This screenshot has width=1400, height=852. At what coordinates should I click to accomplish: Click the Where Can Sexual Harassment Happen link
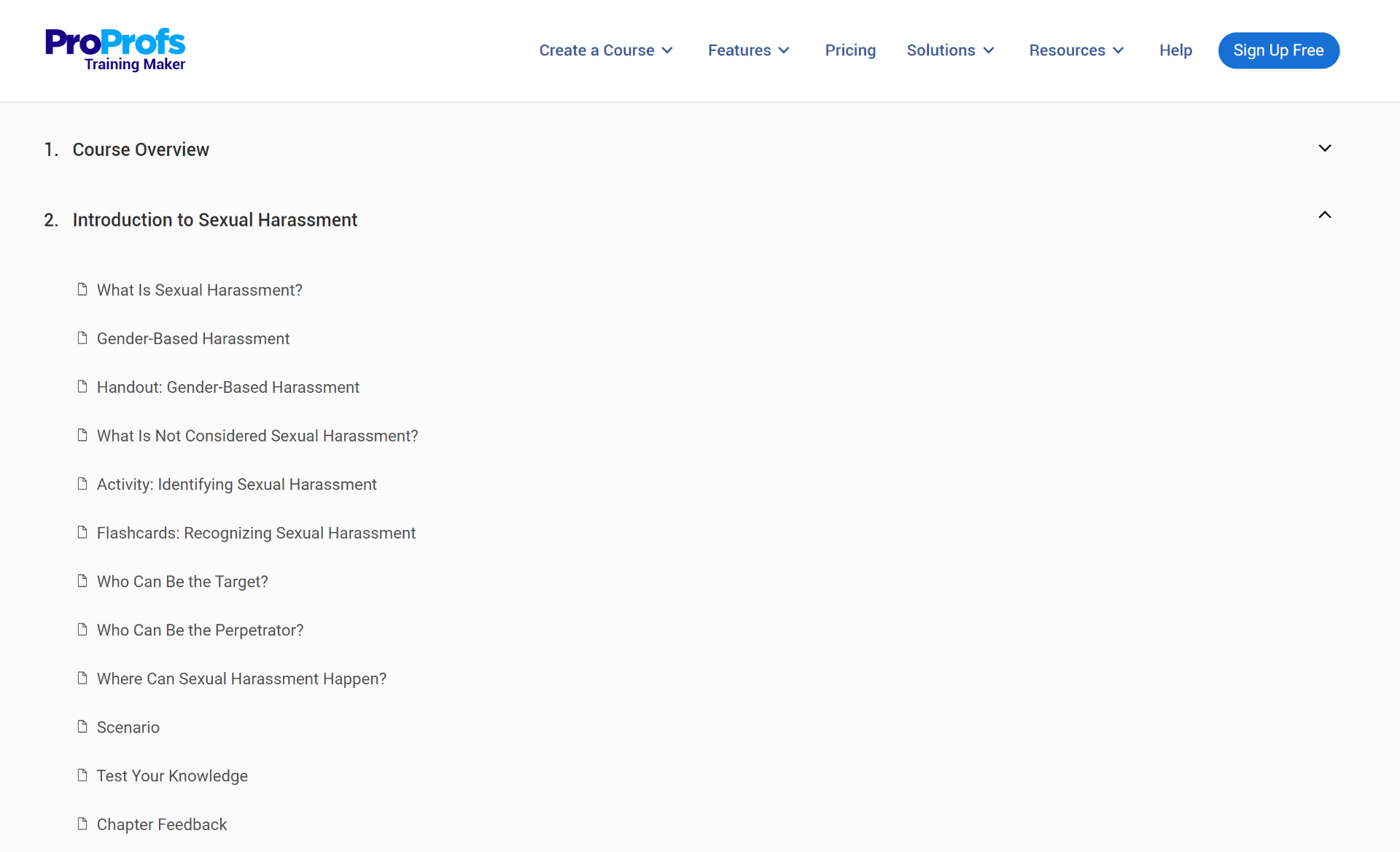coord(241,678)
